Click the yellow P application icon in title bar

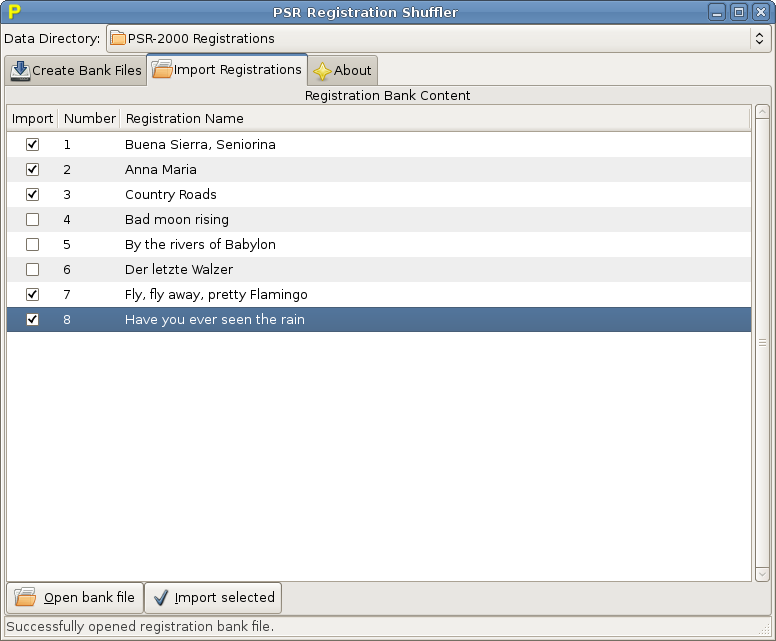point(14,12)
